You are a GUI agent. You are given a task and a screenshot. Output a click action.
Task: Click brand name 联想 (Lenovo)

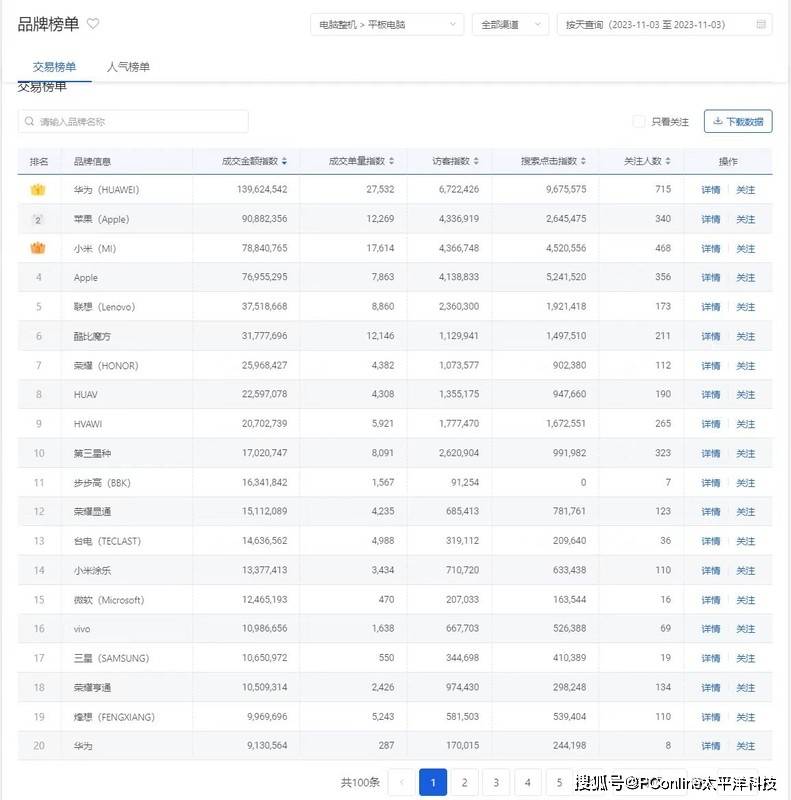coord(105,307)
